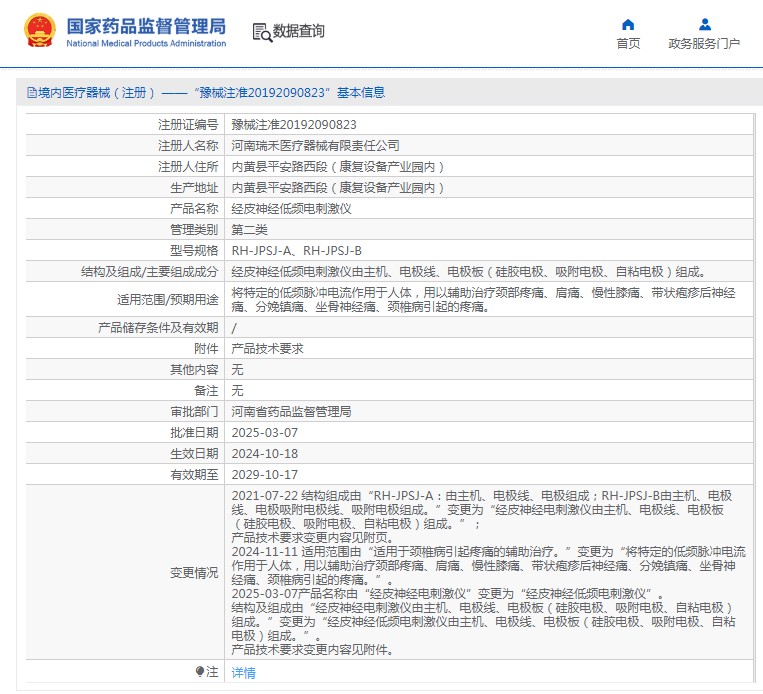Click approval authority 河南省药品监督管理局
This screenshot has width=763, height=694.
[x=291, y=411]
